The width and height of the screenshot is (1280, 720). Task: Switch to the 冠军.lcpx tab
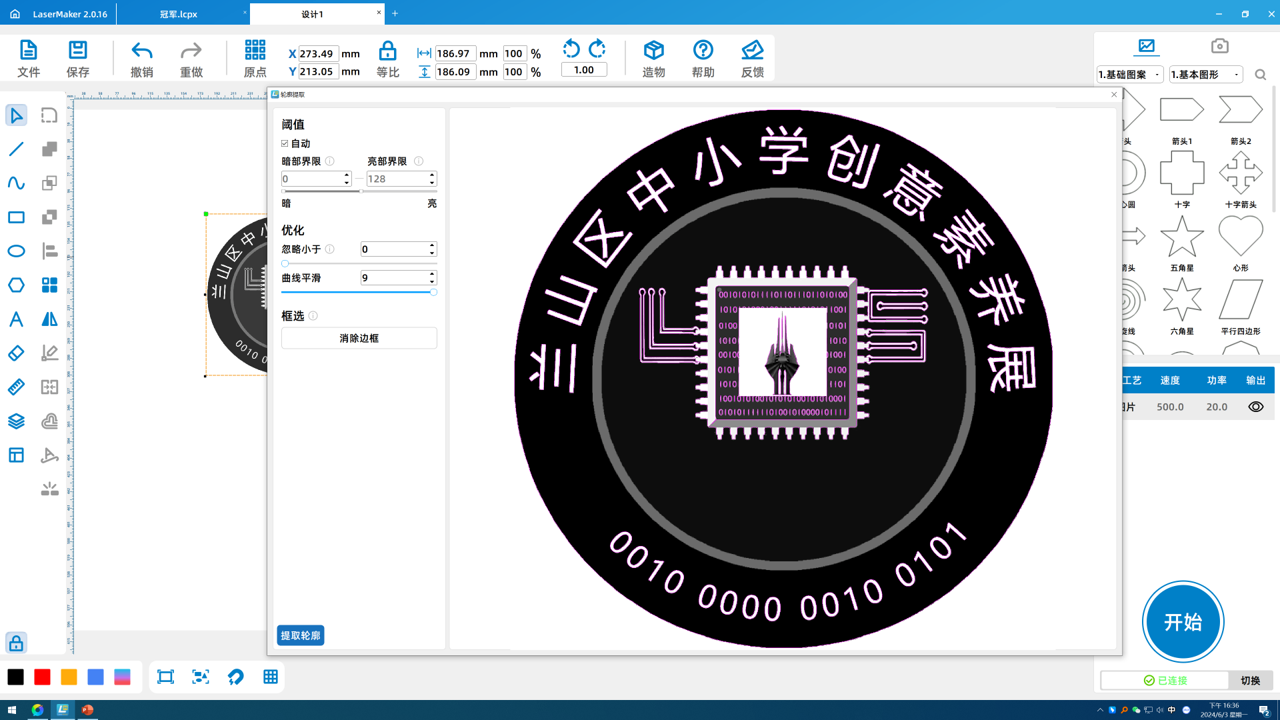click(x=179, y=14)
